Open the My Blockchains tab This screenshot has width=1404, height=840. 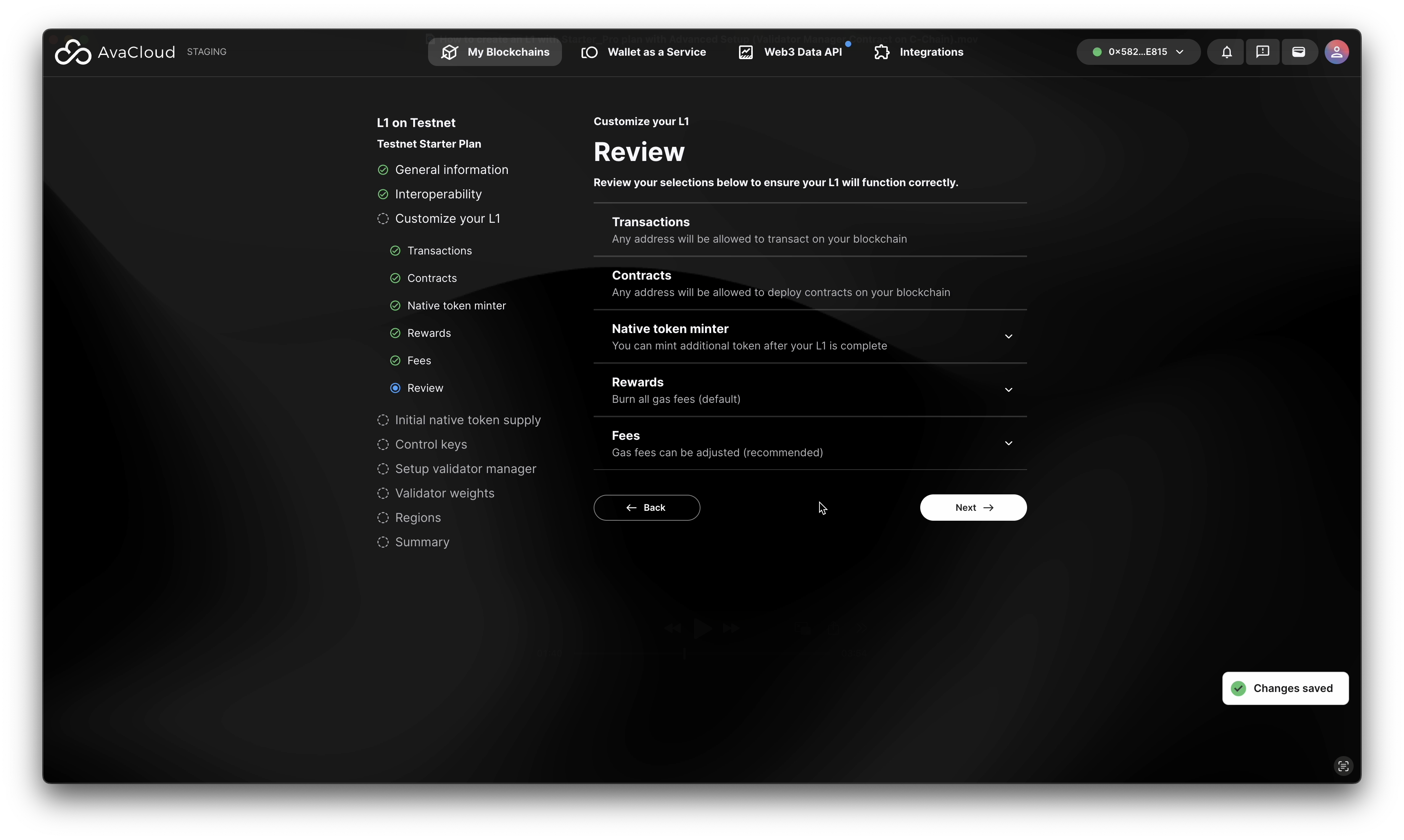[495, 52]
